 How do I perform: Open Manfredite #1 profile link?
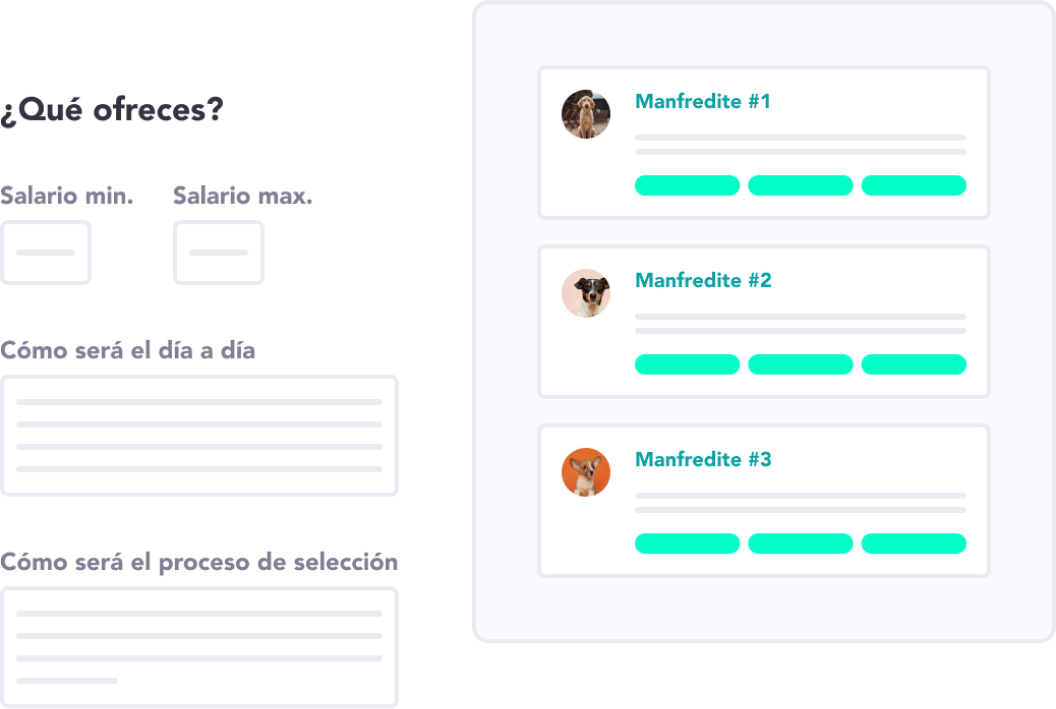(x=702, y=101)
